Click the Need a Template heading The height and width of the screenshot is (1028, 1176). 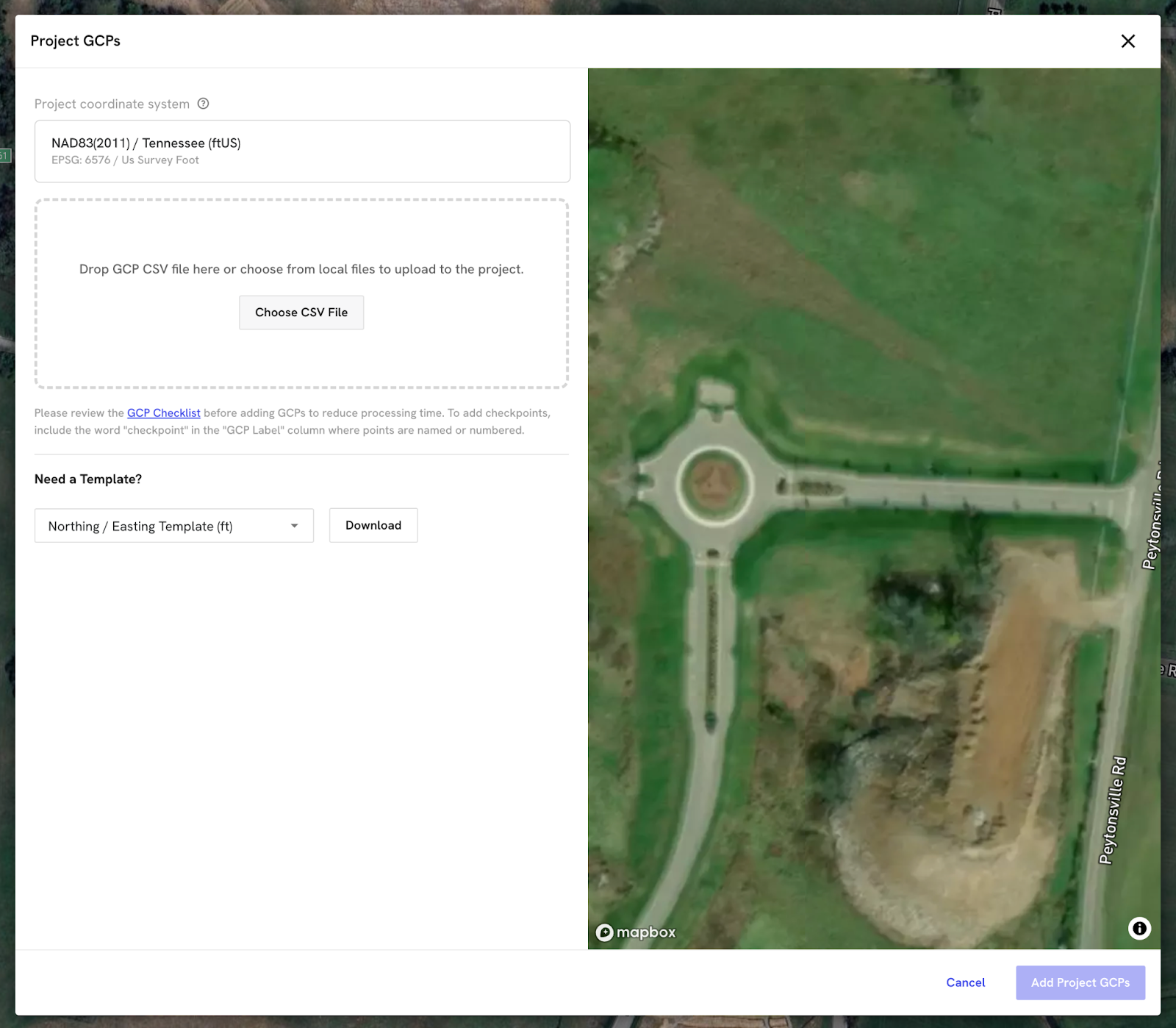pyautogui.click(x=88, y=479)
